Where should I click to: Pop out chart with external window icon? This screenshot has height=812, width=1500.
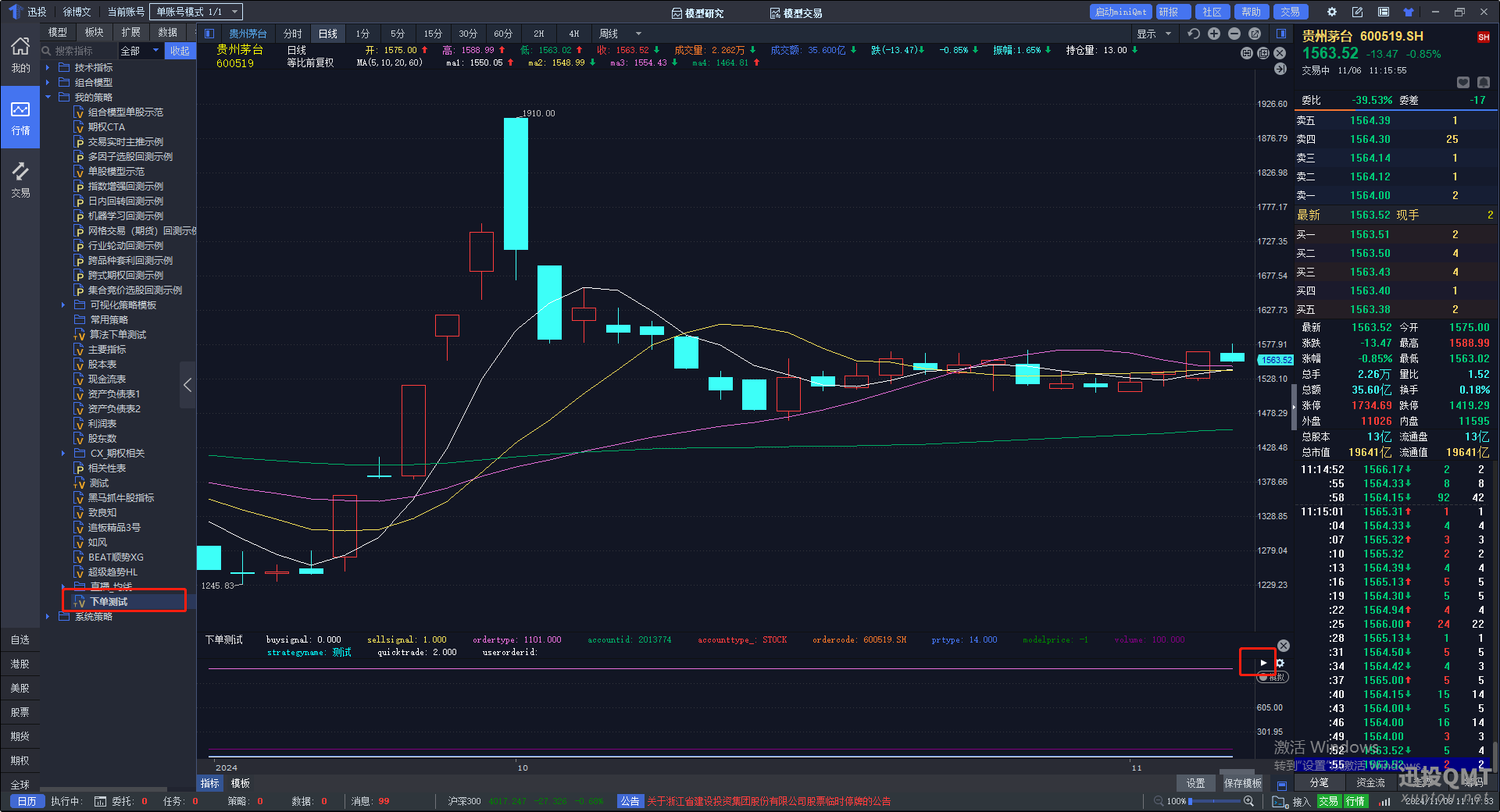click(1255, 34)
